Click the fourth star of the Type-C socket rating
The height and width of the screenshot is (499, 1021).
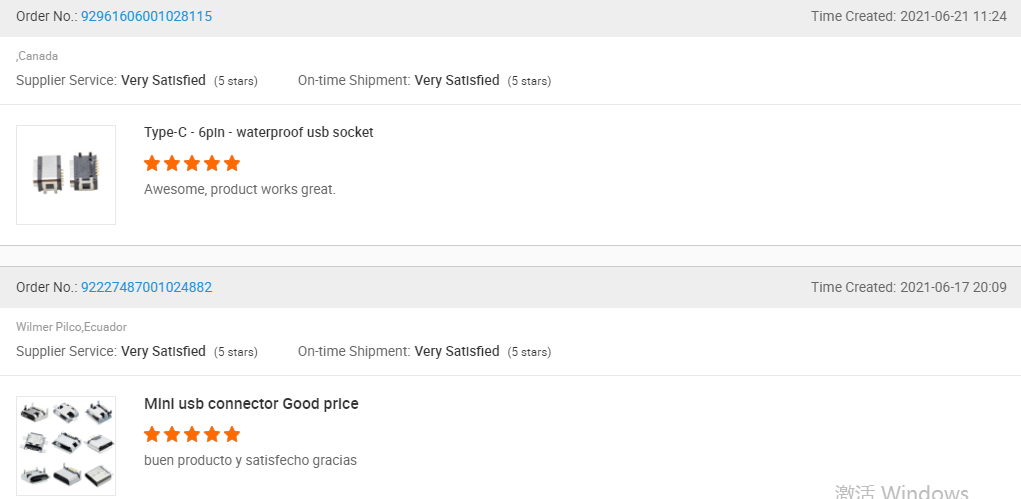click(x=212, y=164)
